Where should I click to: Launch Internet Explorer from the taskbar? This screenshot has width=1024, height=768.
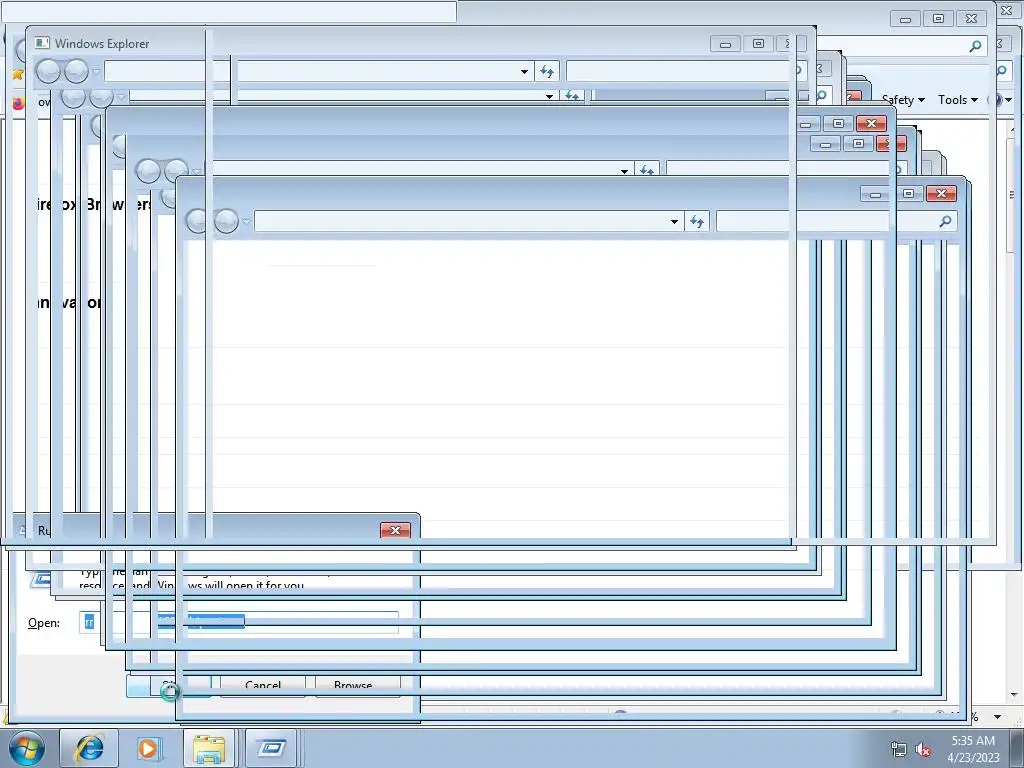pos(89,748)
